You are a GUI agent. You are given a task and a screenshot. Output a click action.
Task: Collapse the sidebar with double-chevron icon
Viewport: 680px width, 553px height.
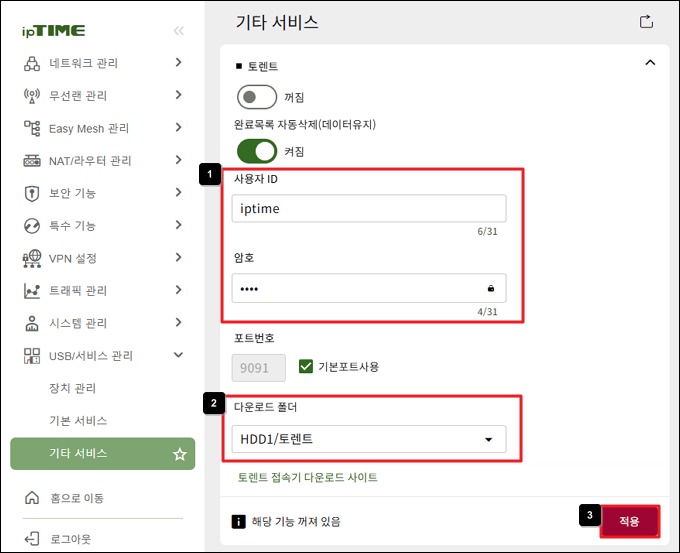pos(179,31)
